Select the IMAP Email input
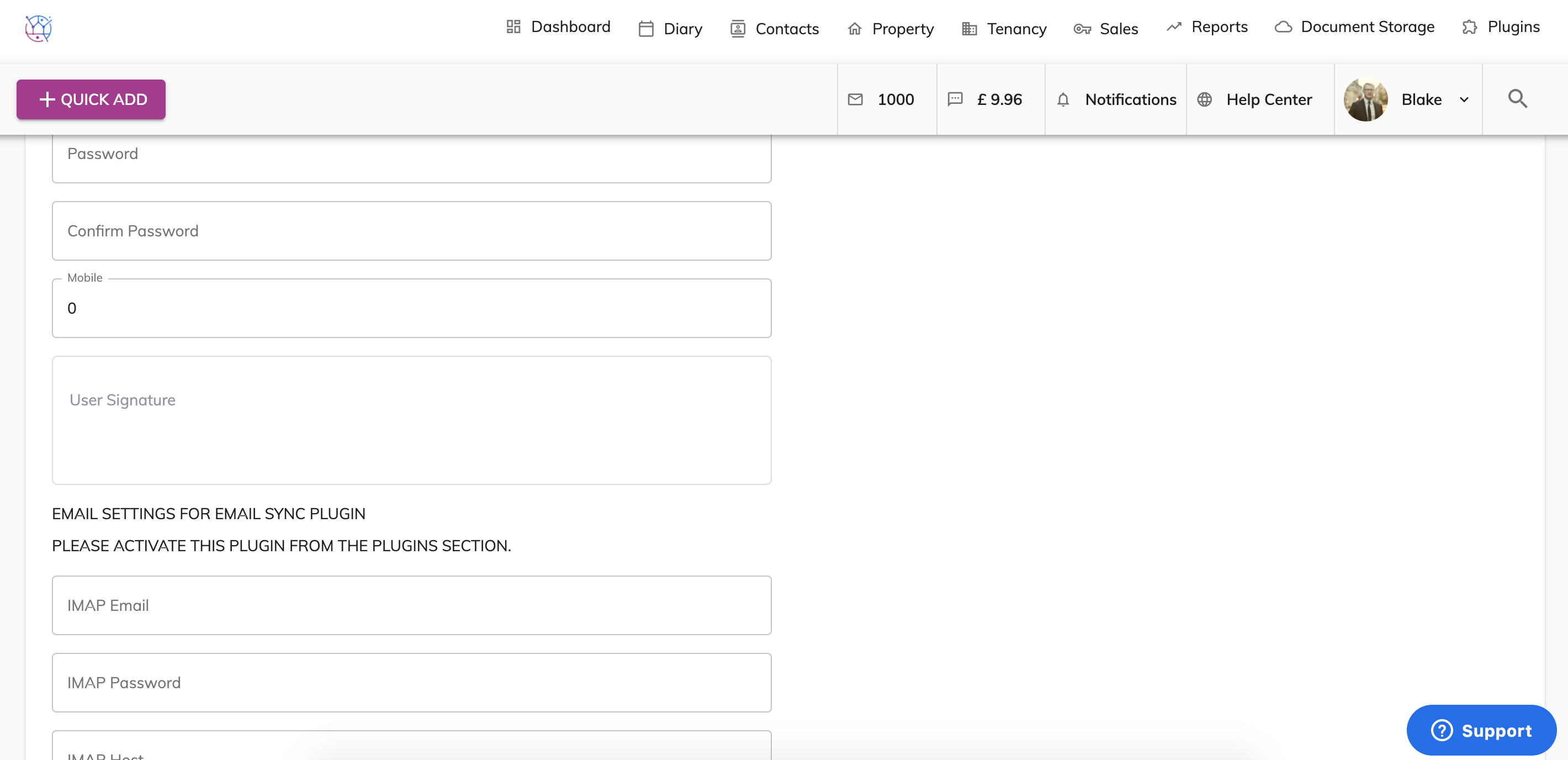 (x=411, y=605)
